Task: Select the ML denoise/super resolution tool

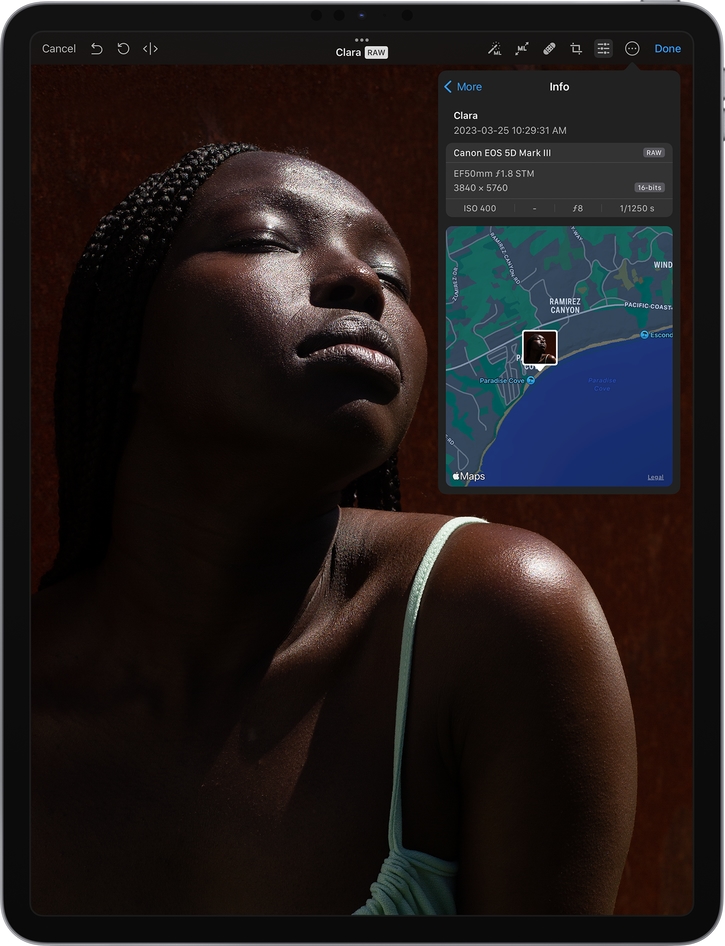Action: point(522,48)
